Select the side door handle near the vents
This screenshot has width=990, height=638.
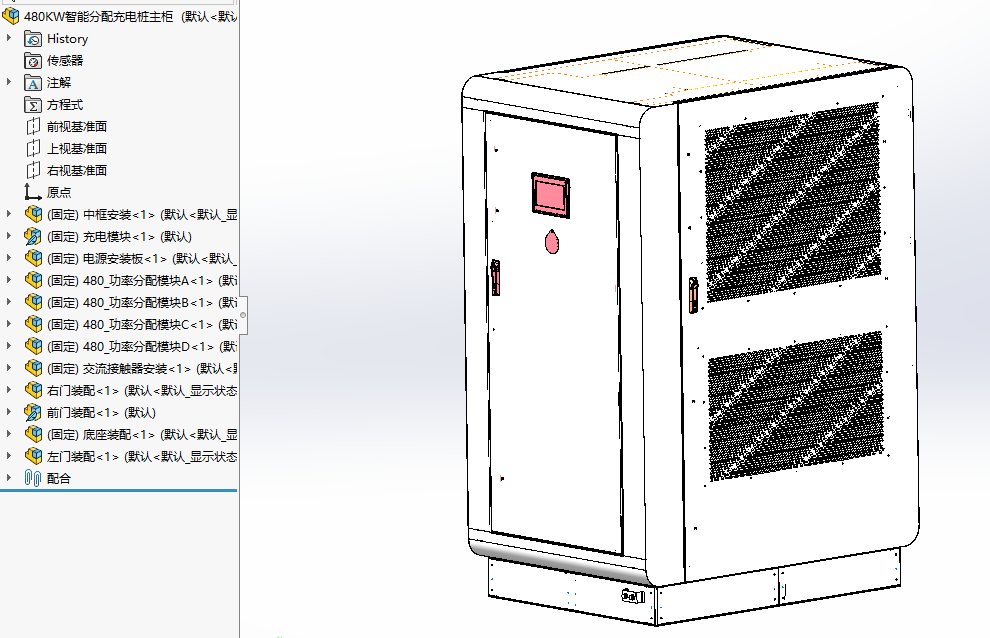click(693, 295)
